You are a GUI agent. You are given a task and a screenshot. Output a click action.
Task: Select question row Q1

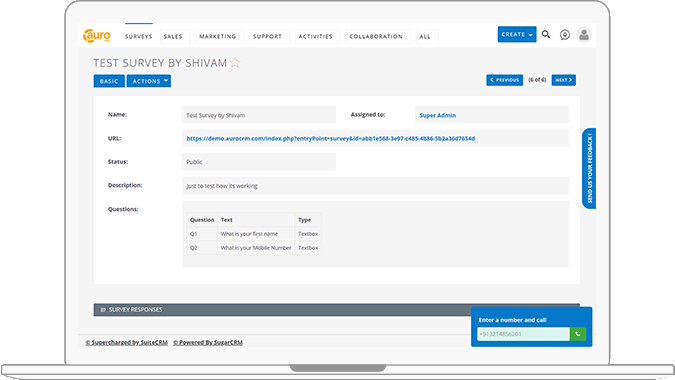coord(254,234)
